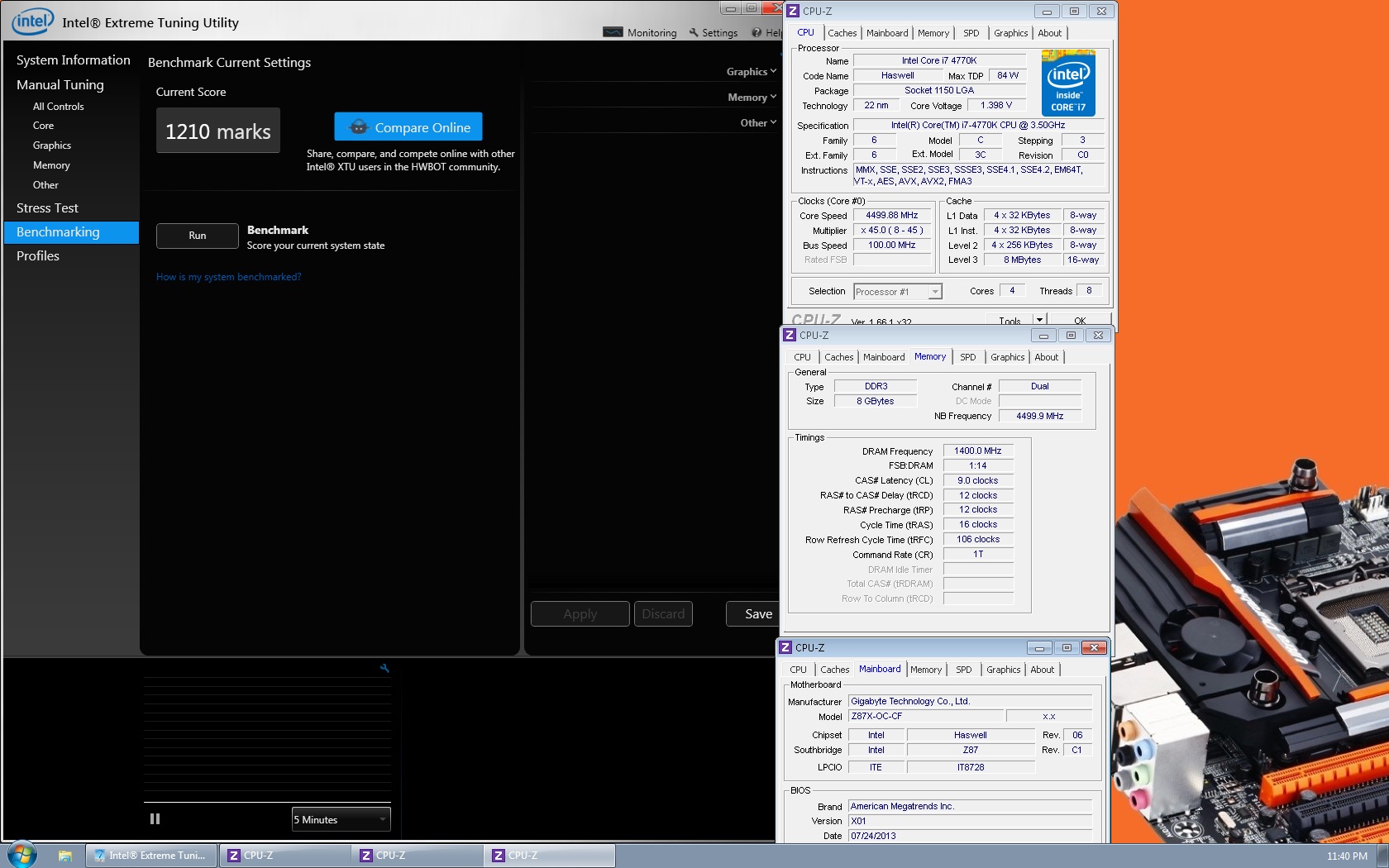Open 'How is my system benchmarked?' link
This screenshot has width=1389, height=868.
pyautogui.click(x=228, y=277)
